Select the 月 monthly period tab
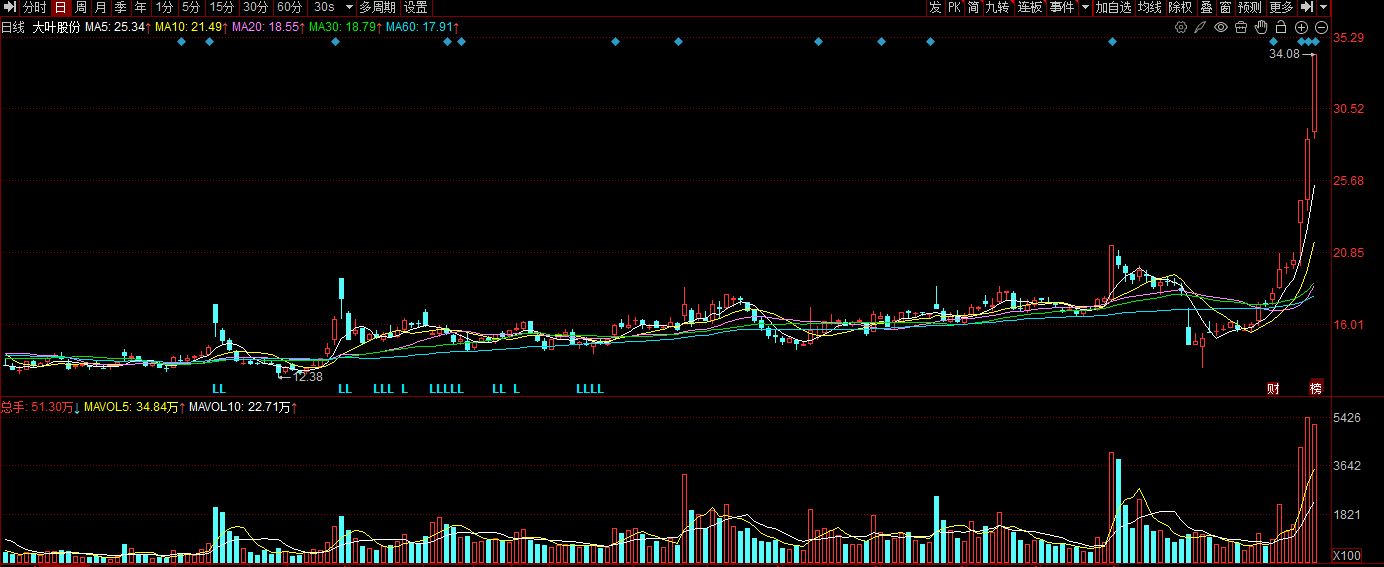 100,7
